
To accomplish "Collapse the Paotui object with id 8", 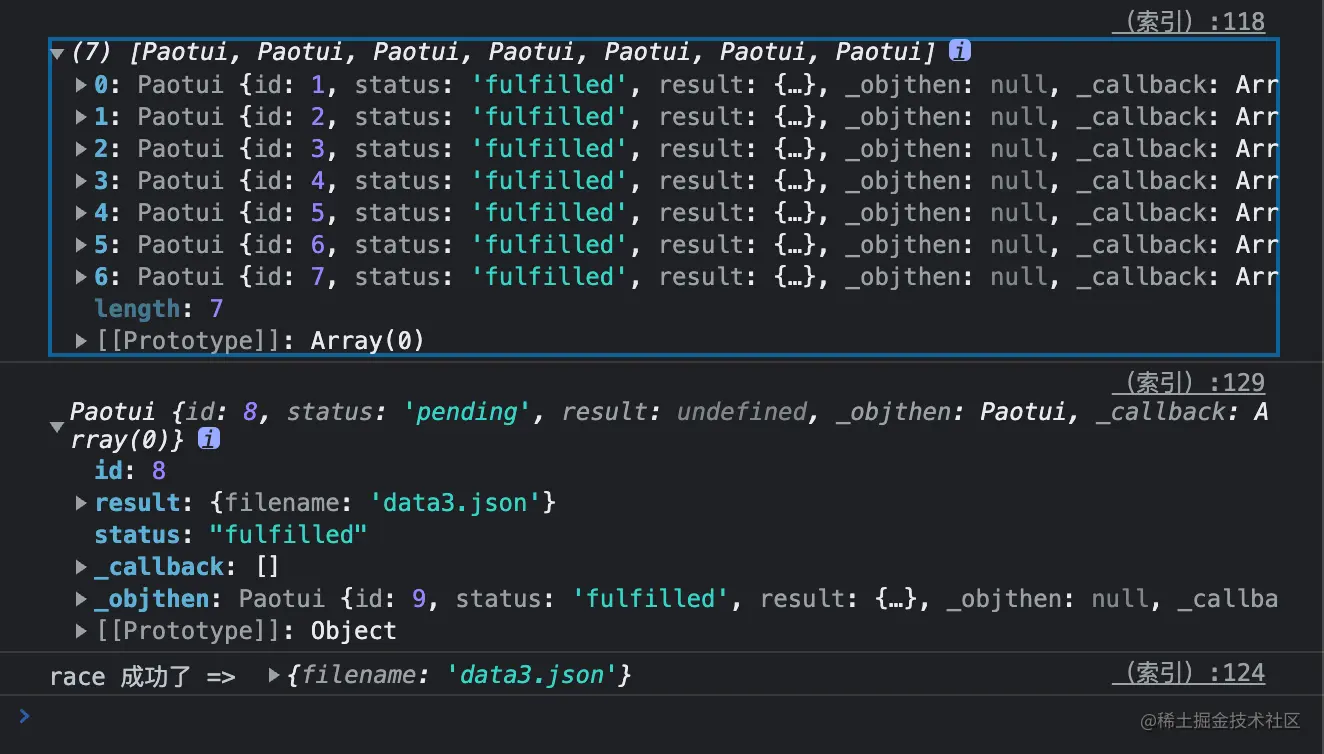I will tap(57, 427).
